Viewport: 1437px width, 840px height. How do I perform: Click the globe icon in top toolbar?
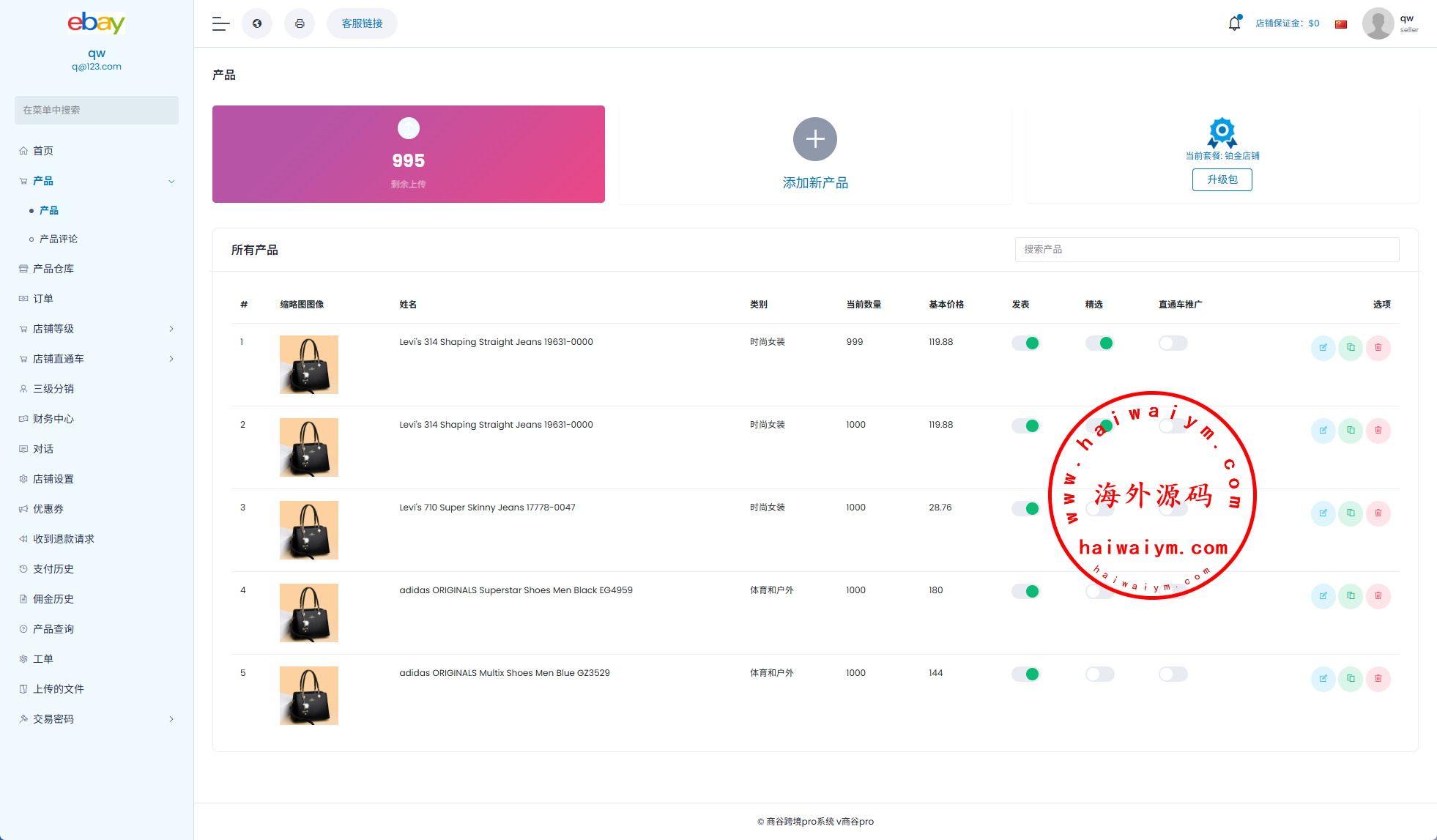257,23
